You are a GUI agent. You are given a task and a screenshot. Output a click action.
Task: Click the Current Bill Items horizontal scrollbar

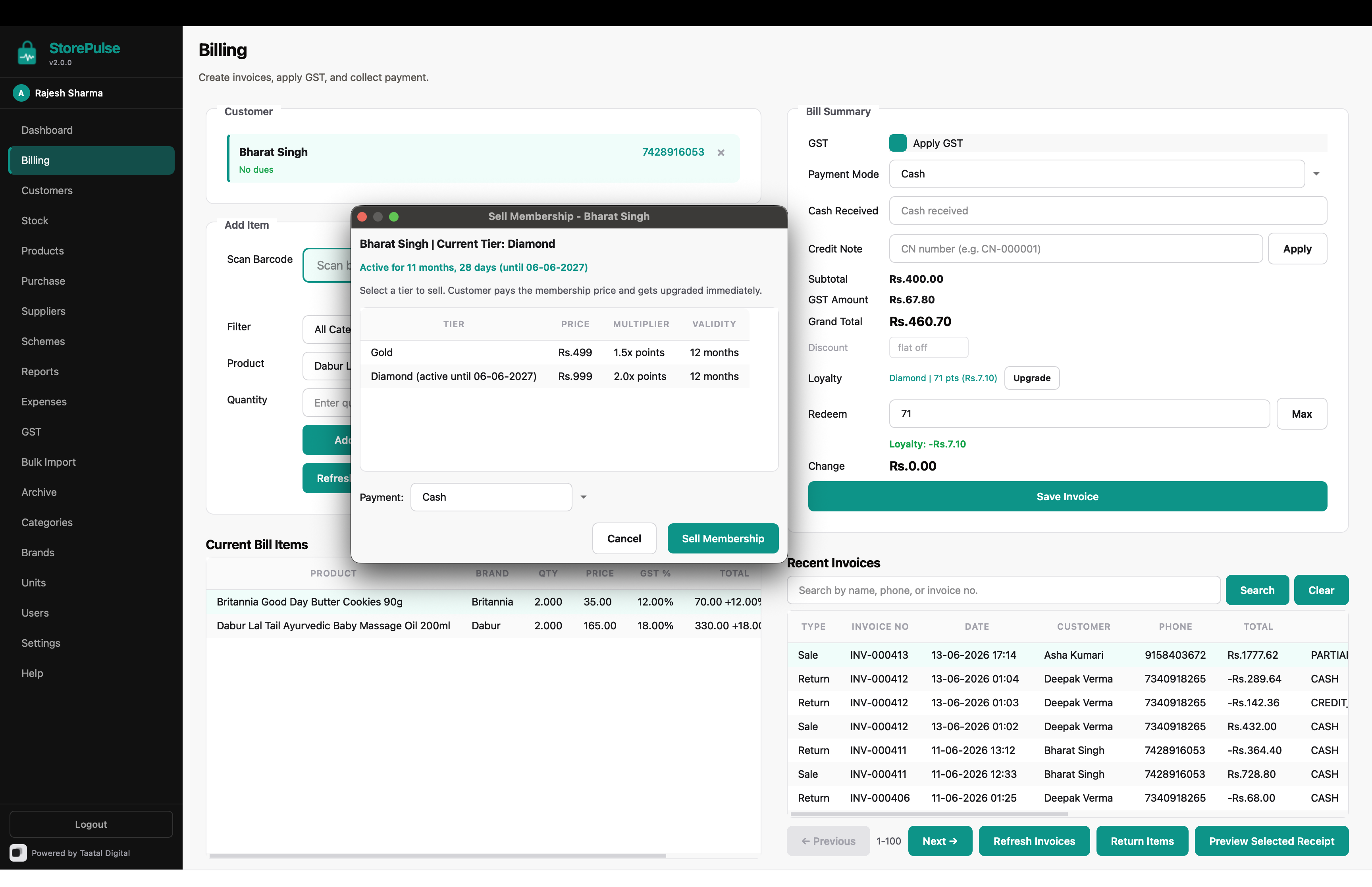[437, 856]
